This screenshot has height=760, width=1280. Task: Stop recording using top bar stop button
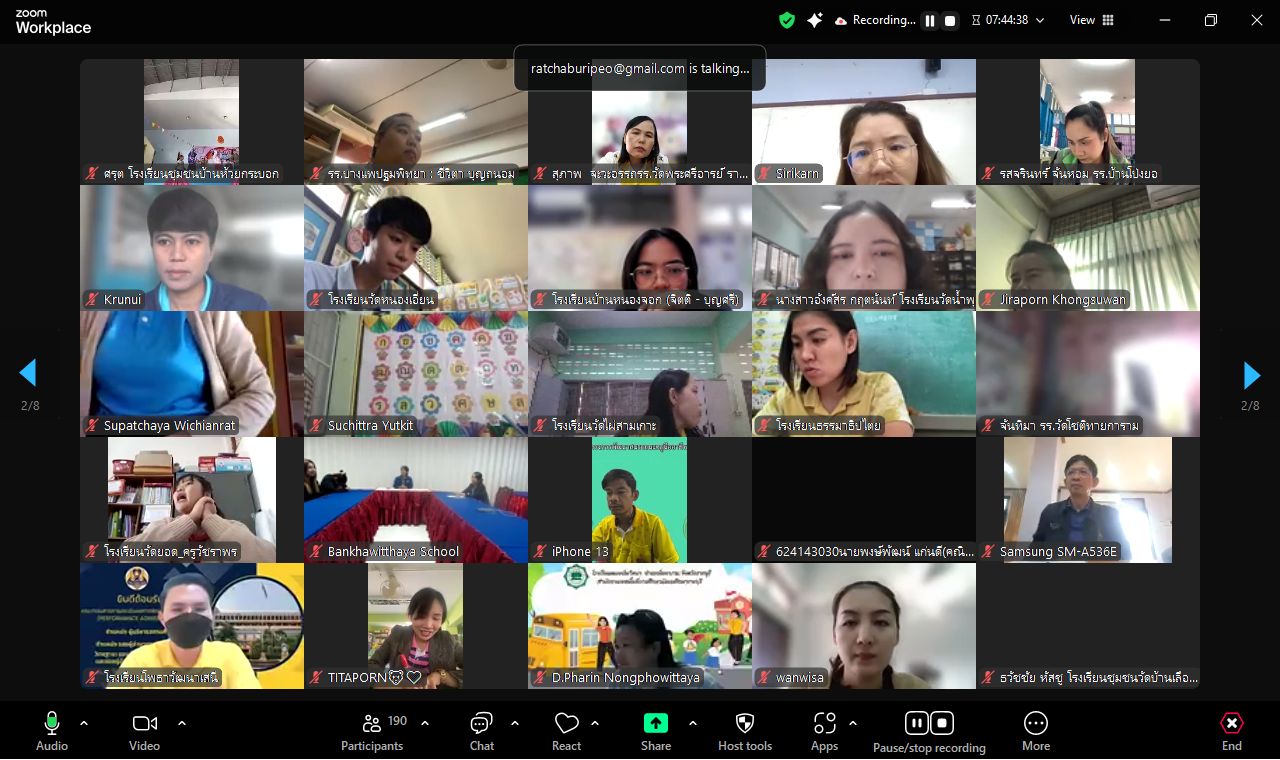[x=951, y=20]
